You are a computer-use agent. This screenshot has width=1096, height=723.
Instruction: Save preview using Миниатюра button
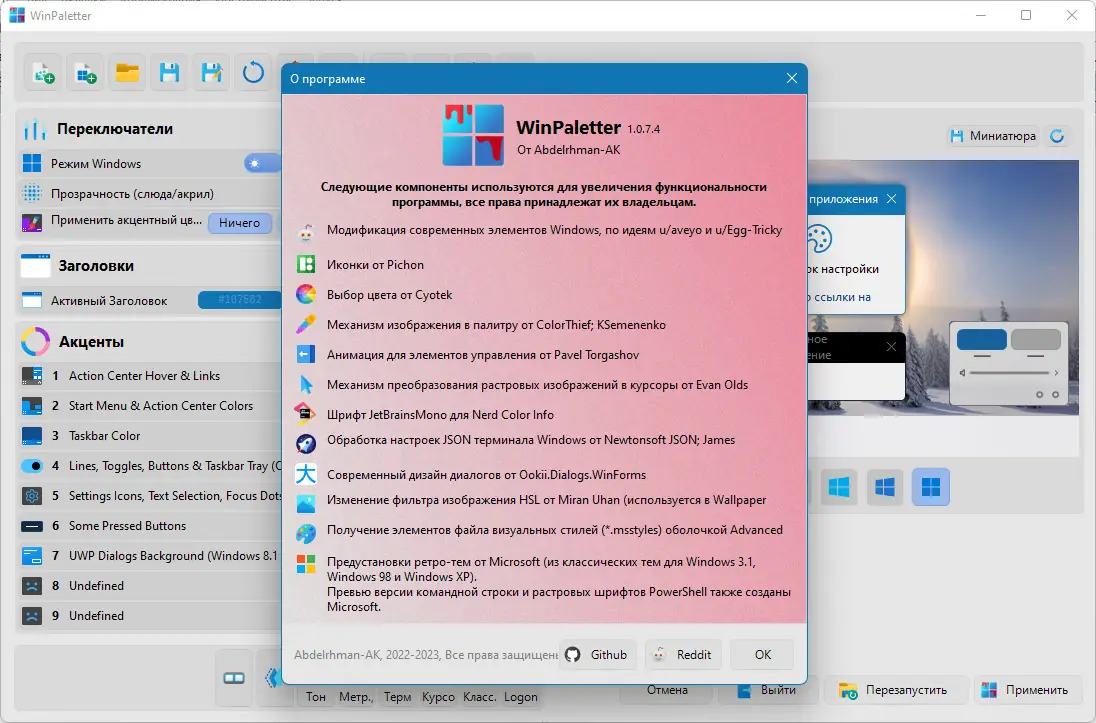pyautogui.click(x=993, y=136)
